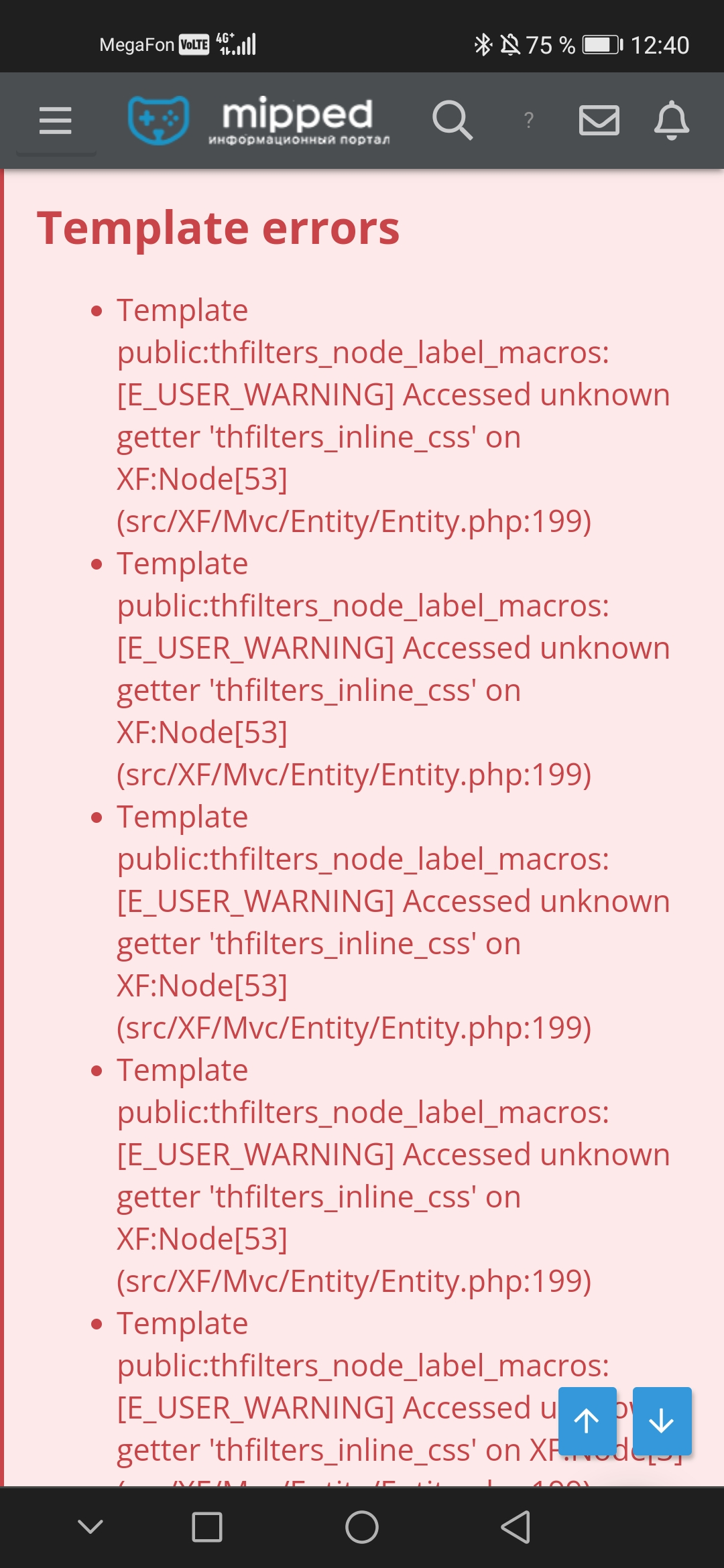Tap the Template errors heading
Screen dimensions: 724x1568
click(x=219, y=228)
